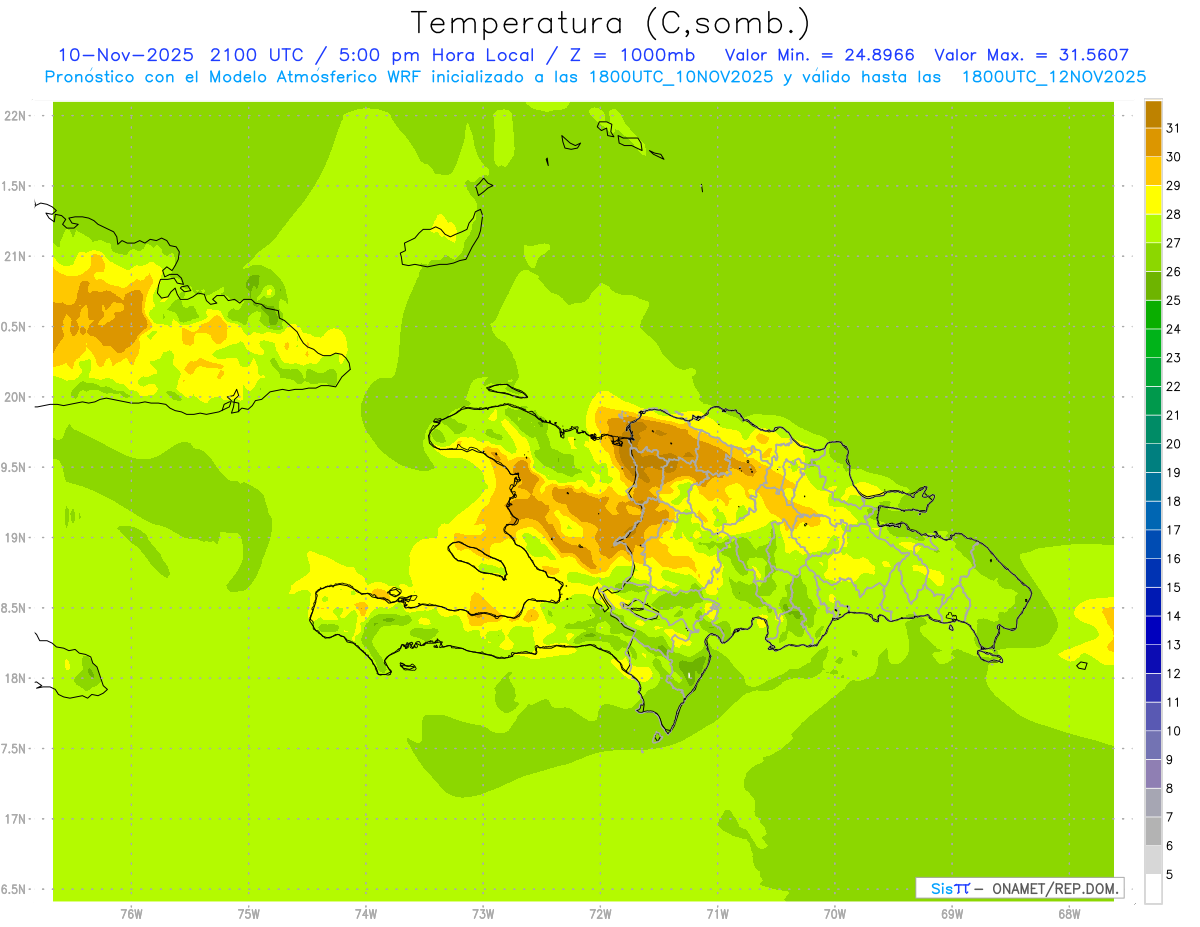Image resolution: width=1200 pixels, height=927 pixels.
Task: Click the "ONAMET/REP.DOM." credit label
Action: [x=1055, y=888]
